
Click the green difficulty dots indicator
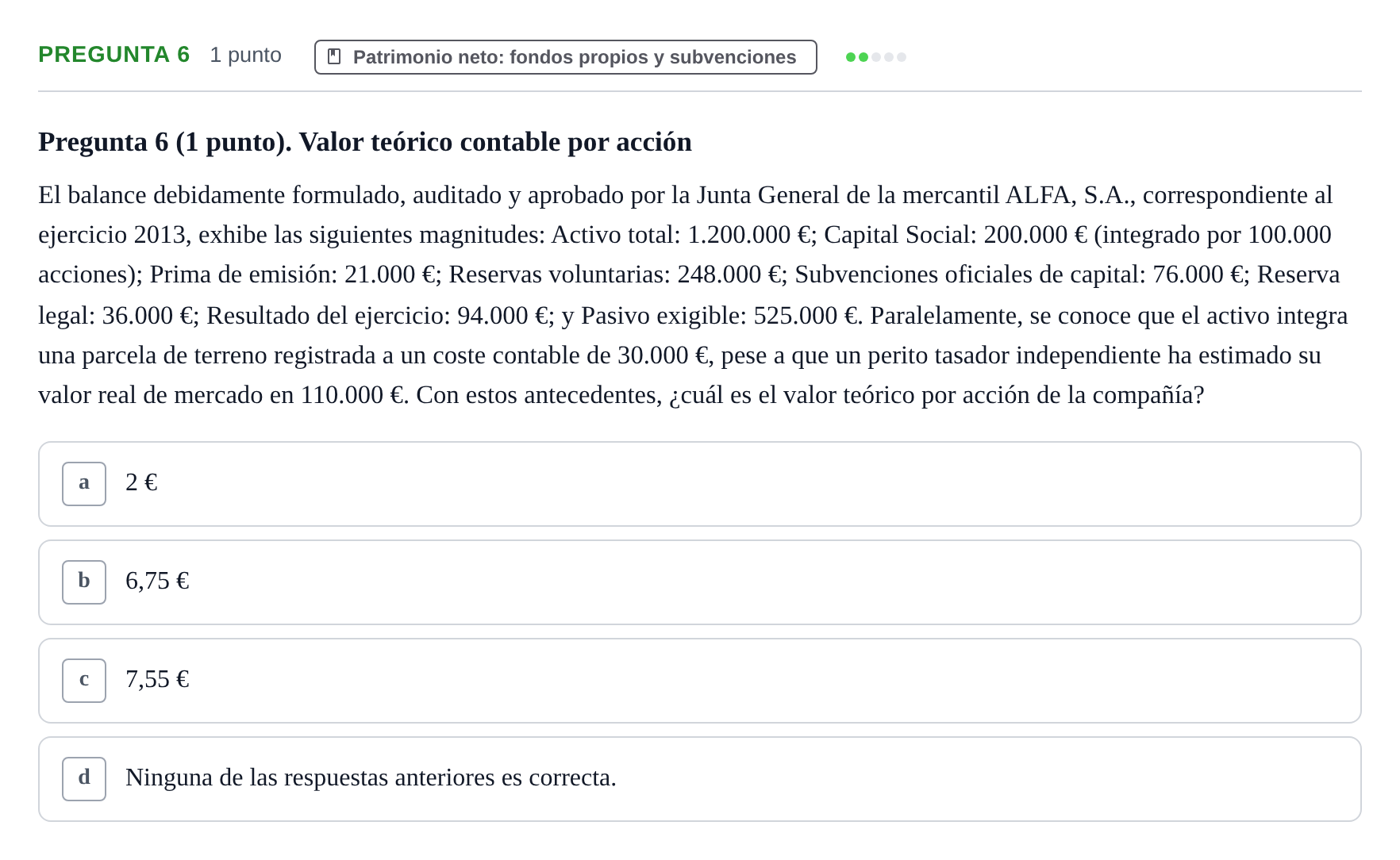click(x=875, y=57)
